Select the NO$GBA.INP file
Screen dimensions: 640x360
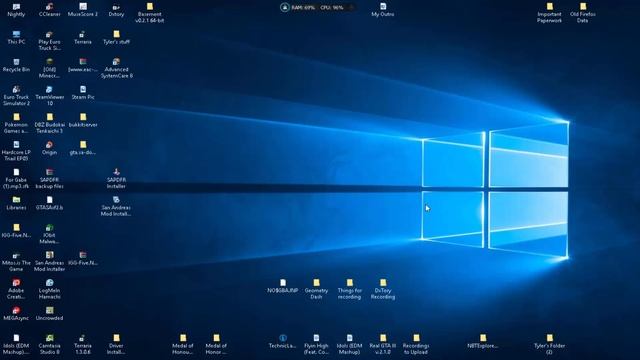point(283,286)
